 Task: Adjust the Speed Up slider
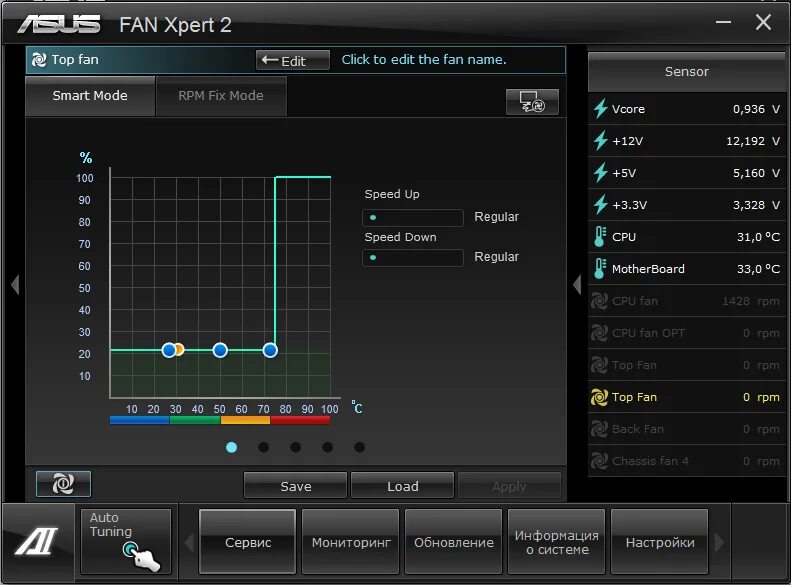point(413,217)
